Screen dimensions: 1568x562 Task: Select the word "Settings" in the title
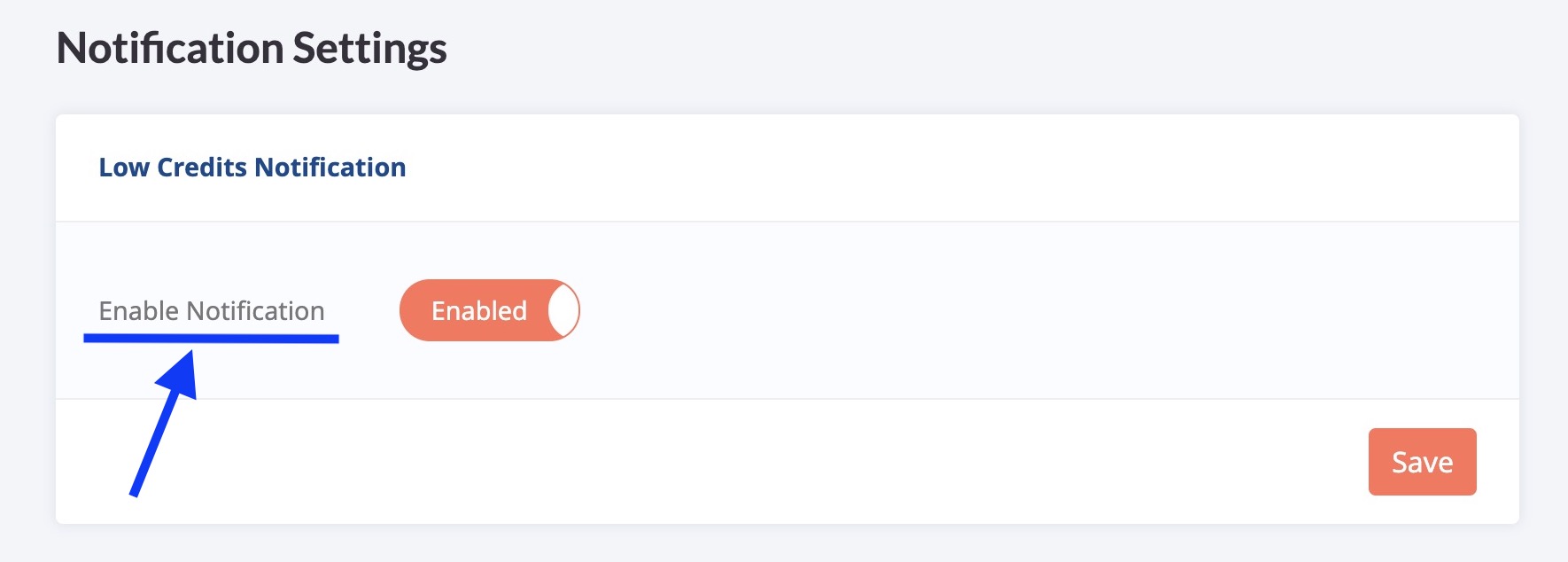[369, 49]
